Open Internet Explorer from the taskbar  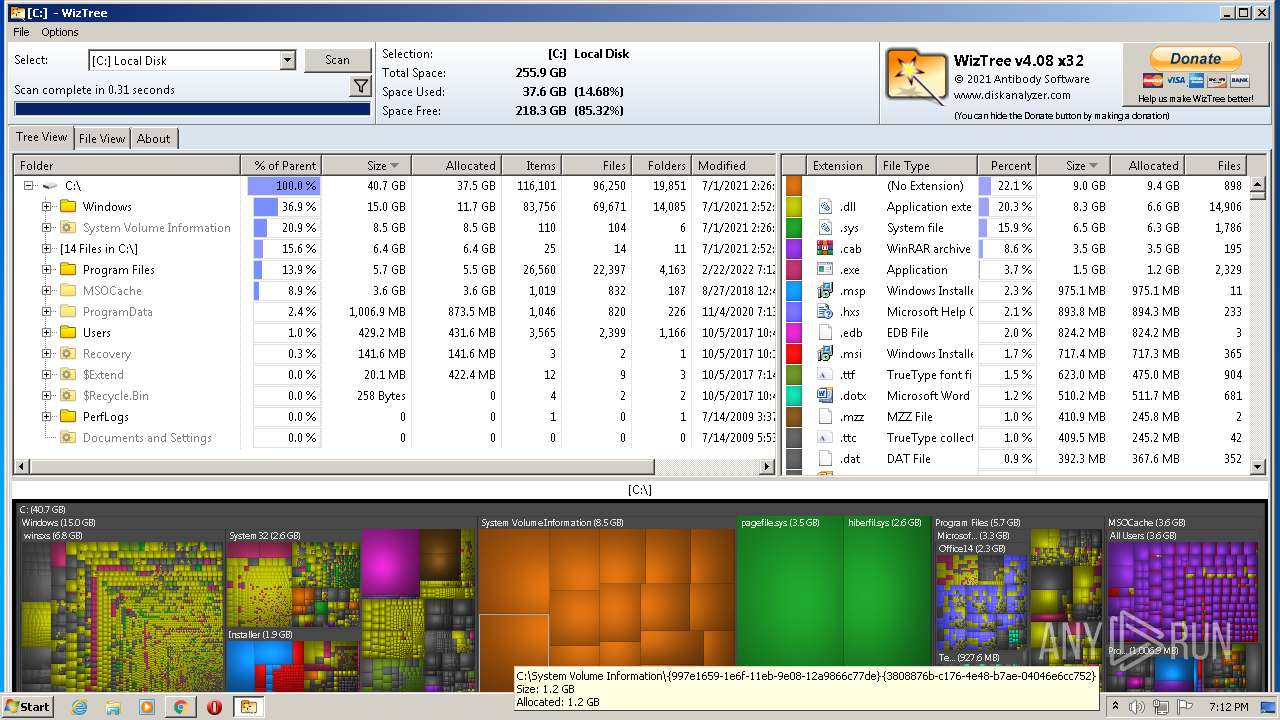click(80, 707)
